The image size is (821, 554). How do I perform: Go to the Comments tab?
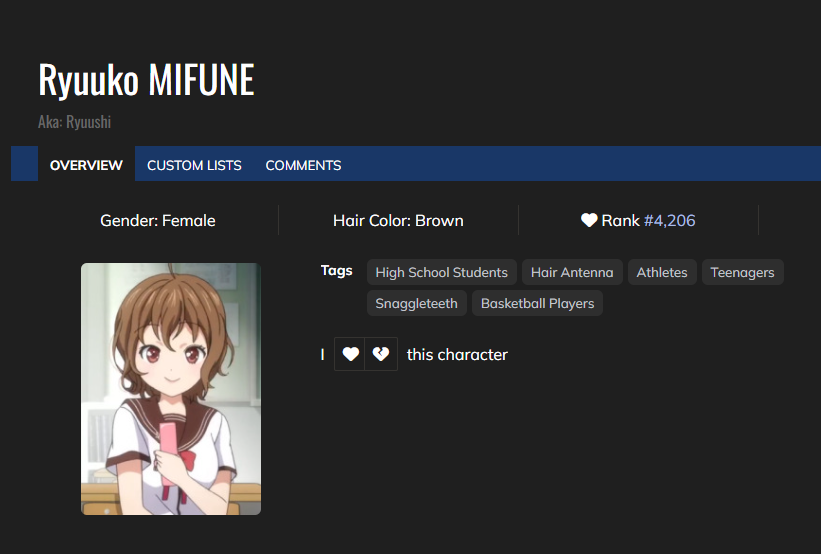point(303,165)
